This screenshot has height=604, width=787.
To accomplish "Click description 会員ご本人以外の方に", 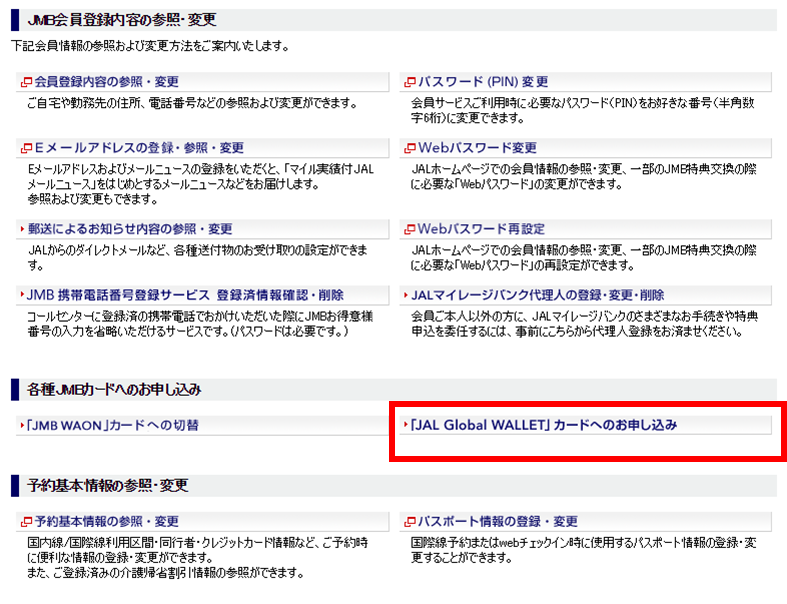I will (x=585, y=324).
